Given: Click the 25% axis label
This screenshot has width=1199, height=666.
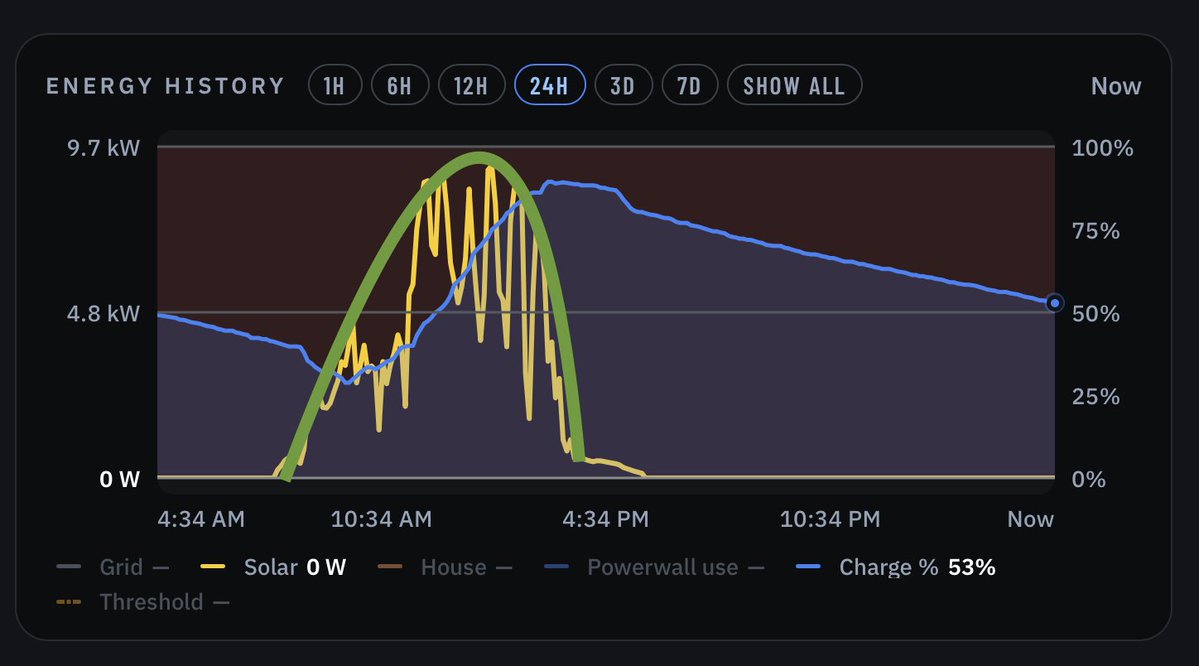Looking at the screenshot, I should [x=1096, y=396].
